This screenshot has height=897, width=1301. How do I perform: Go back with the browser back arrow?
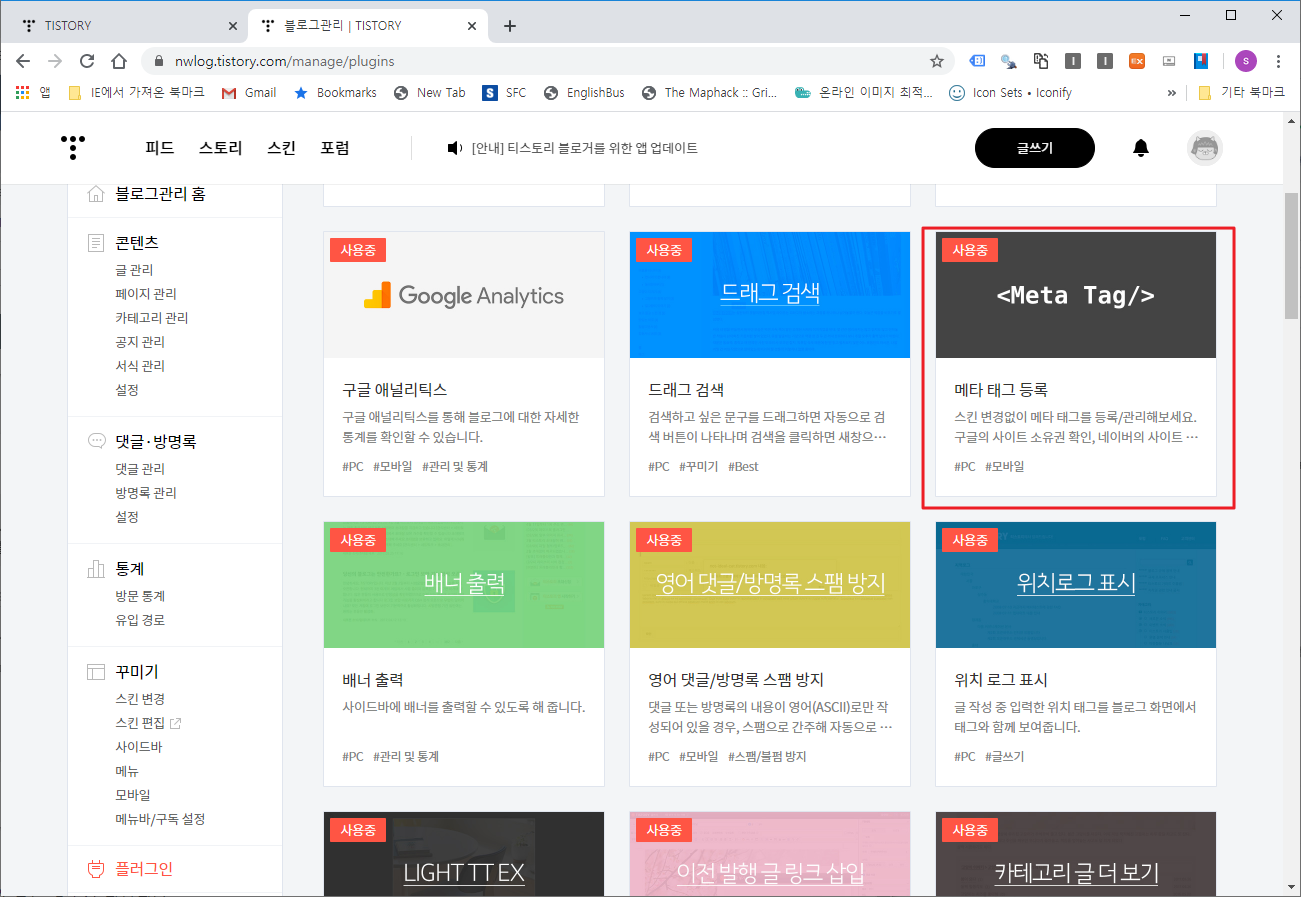coord(23,61)
